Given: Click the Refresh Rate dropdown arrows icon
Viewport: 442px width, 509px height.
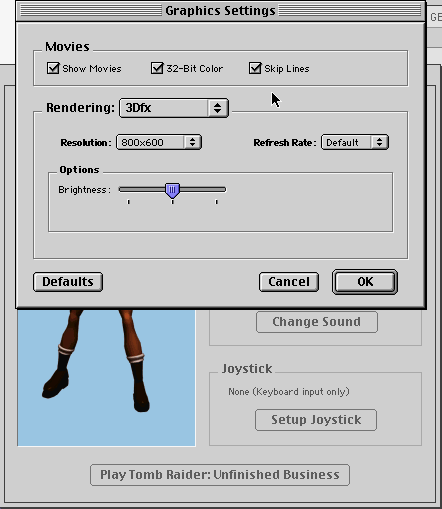Looking at the screenshot, I should (x=379, y=142).
